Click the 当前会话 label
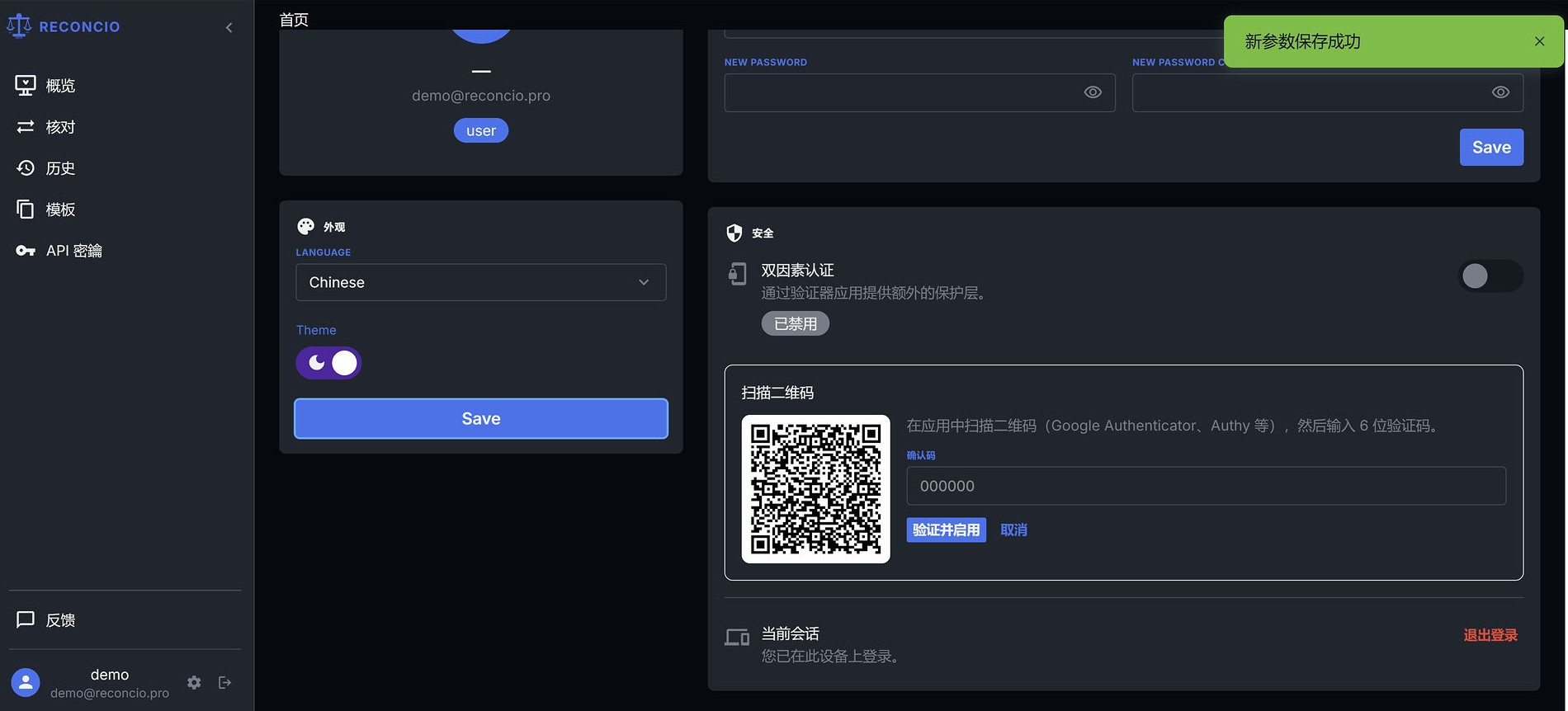Screen dimensions: 1568x711 tap(790, 633)
